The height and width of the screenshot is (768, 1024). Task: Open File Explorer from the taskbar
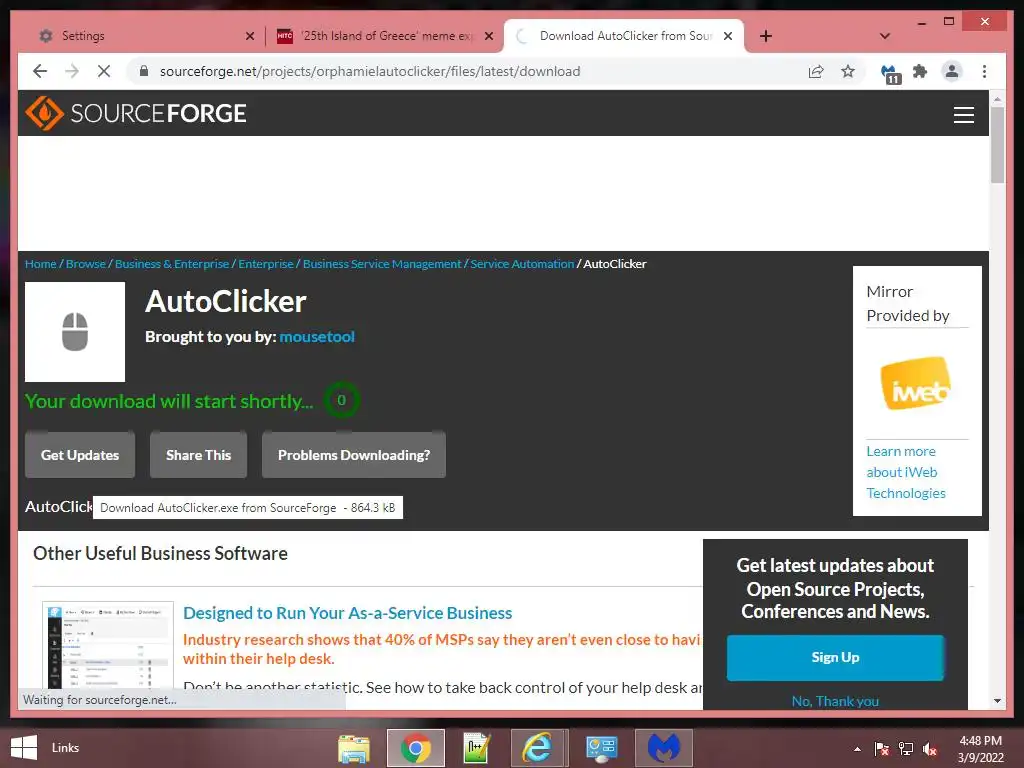click(x=354, y=748)
